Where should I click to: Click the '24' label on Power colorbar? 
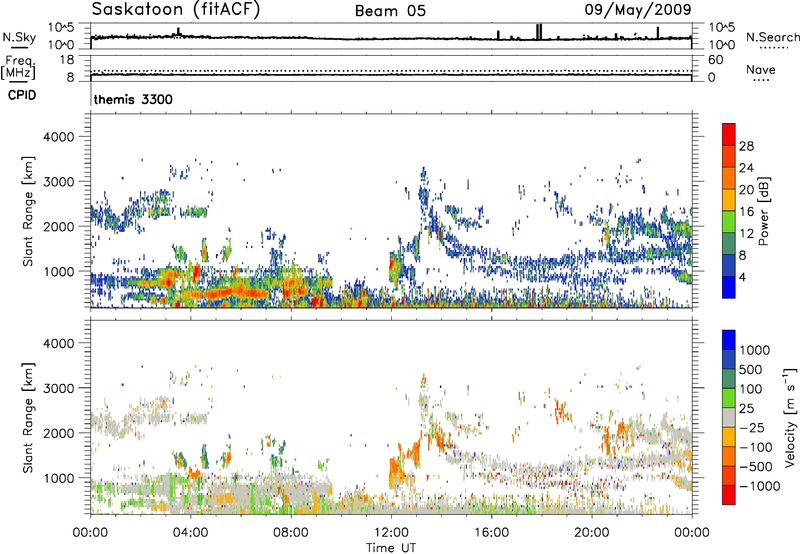746,168
